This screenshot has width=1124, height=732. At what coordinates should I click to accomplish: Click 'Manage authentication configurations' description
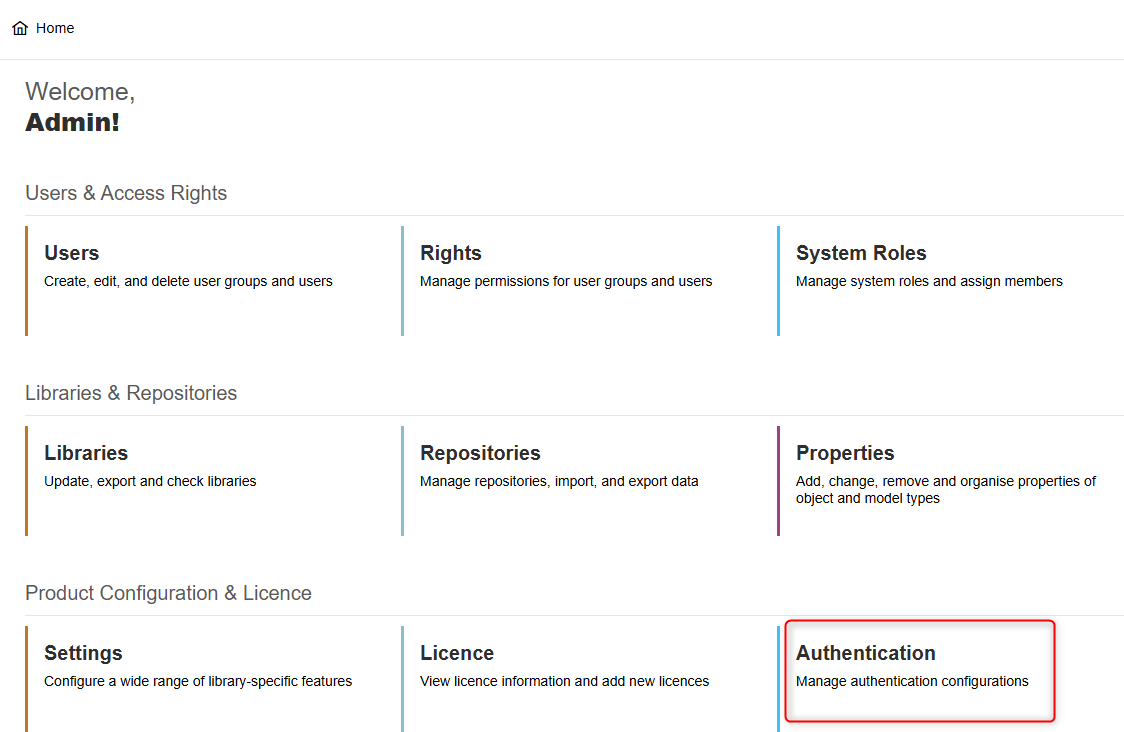912,681
